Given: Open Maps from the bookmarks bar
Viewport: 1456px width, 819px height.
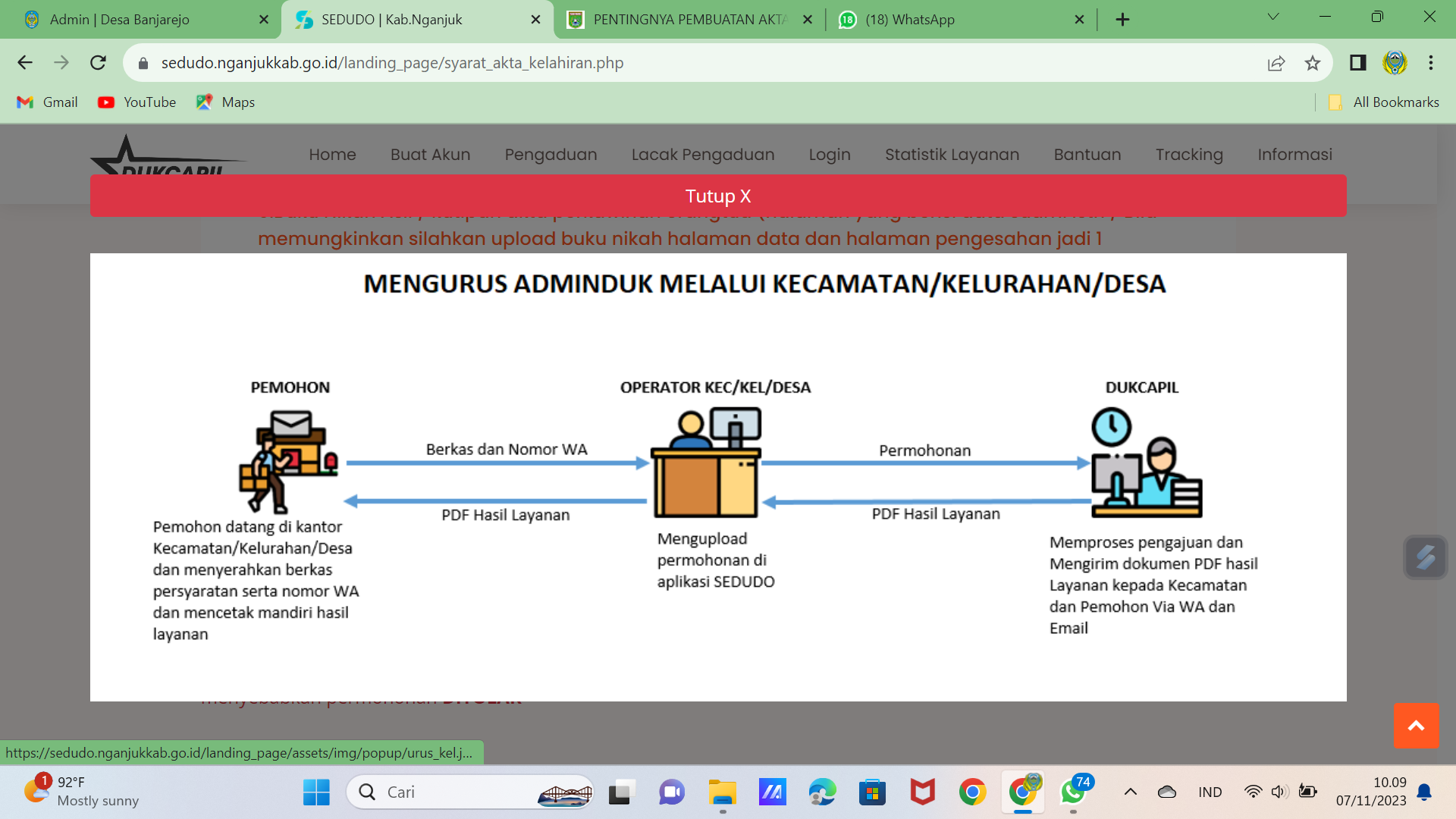Looking at the screenshot, I should click(x=224, y=102).
